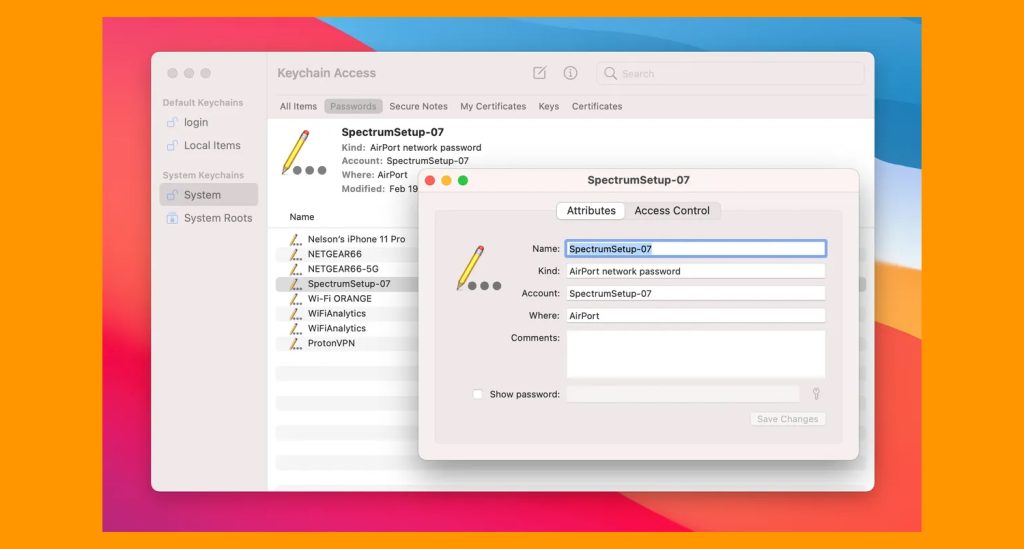Select the Passwords category tab
The height and width of the screenshot is (549, 1024).
(x=353, y=106)
